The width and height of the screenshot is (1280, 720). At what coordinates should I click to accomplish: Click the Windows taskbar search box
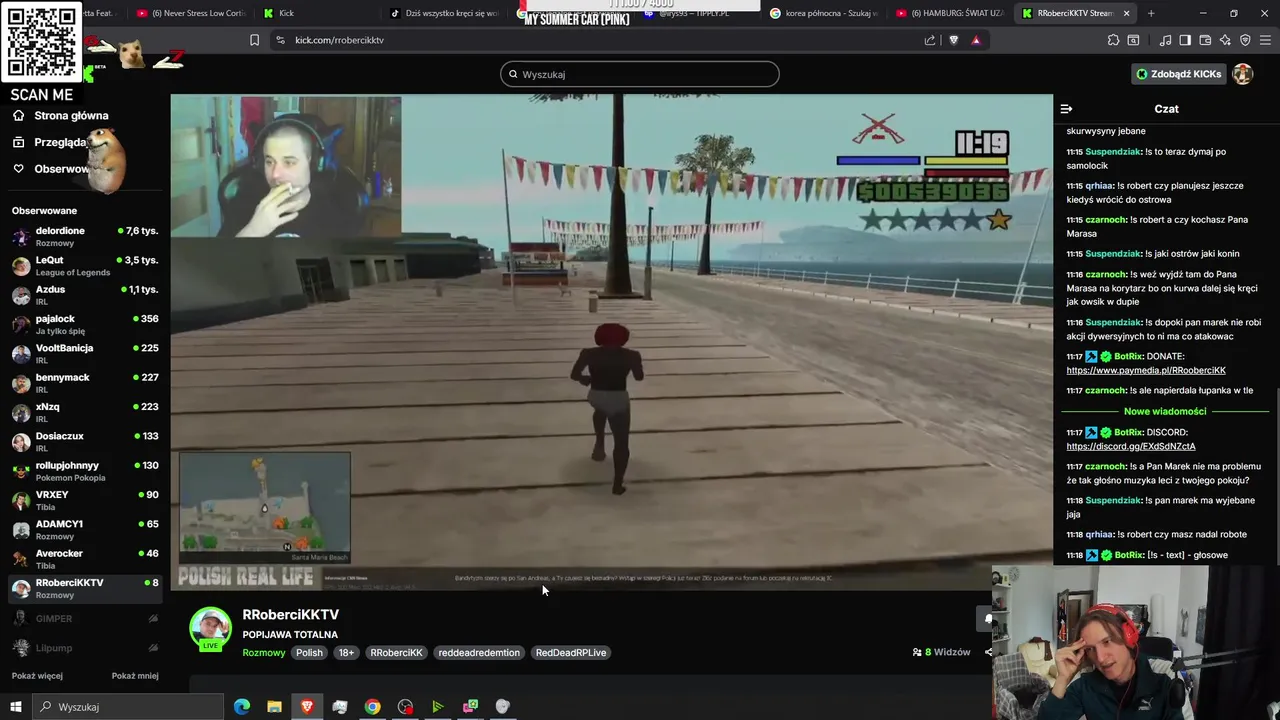click(127, 707)
